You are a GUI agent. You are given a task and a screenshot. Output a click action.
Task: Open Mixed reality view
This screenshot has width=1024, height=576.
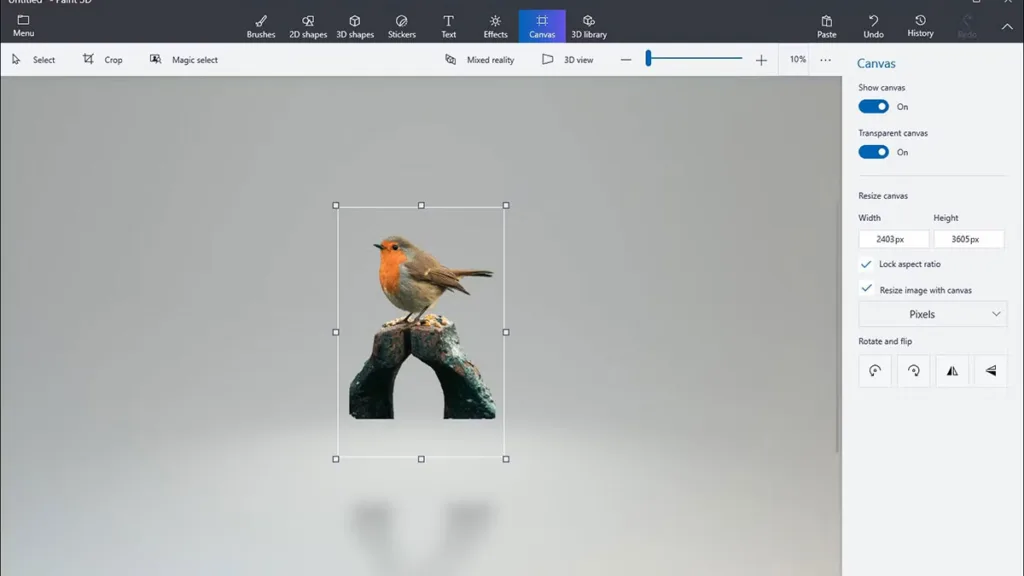(x=479, y=59)
